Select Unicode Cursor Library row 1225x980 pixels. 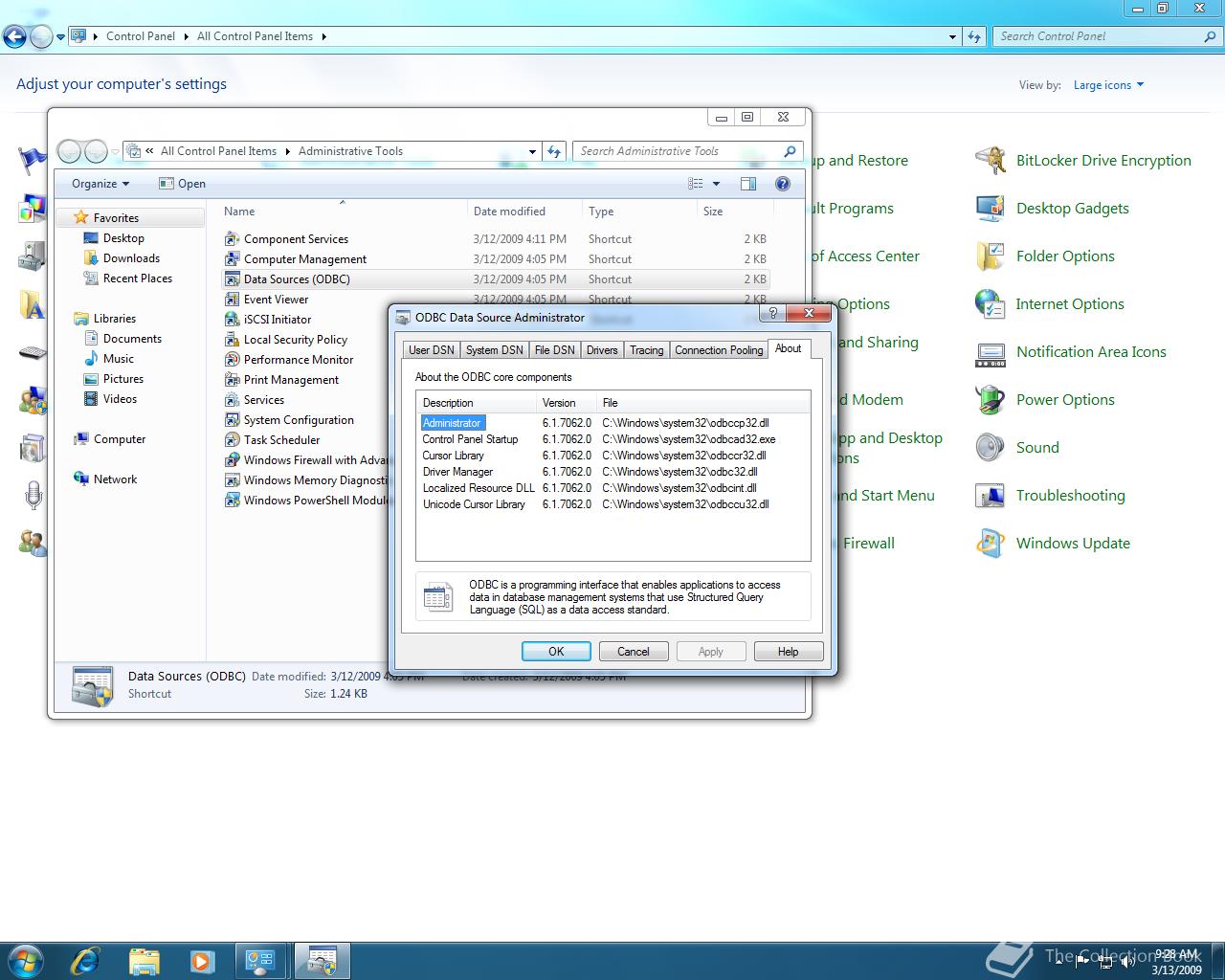point(613,504)
